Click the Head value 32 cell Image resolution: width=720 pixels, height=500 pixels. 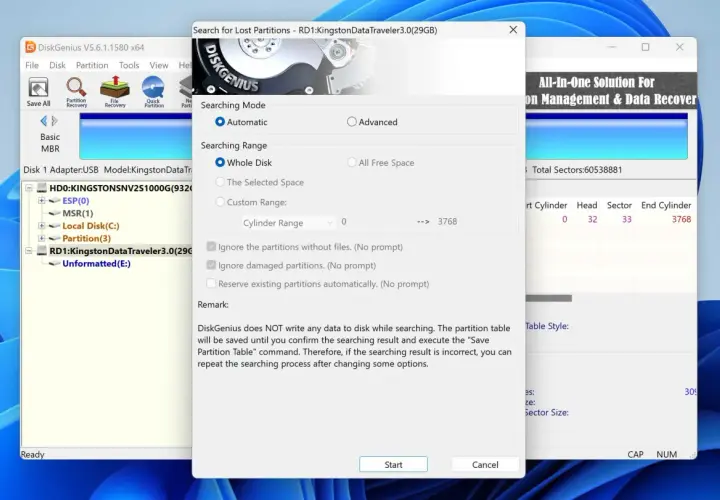pyautogui.click(x=592, y=219)
